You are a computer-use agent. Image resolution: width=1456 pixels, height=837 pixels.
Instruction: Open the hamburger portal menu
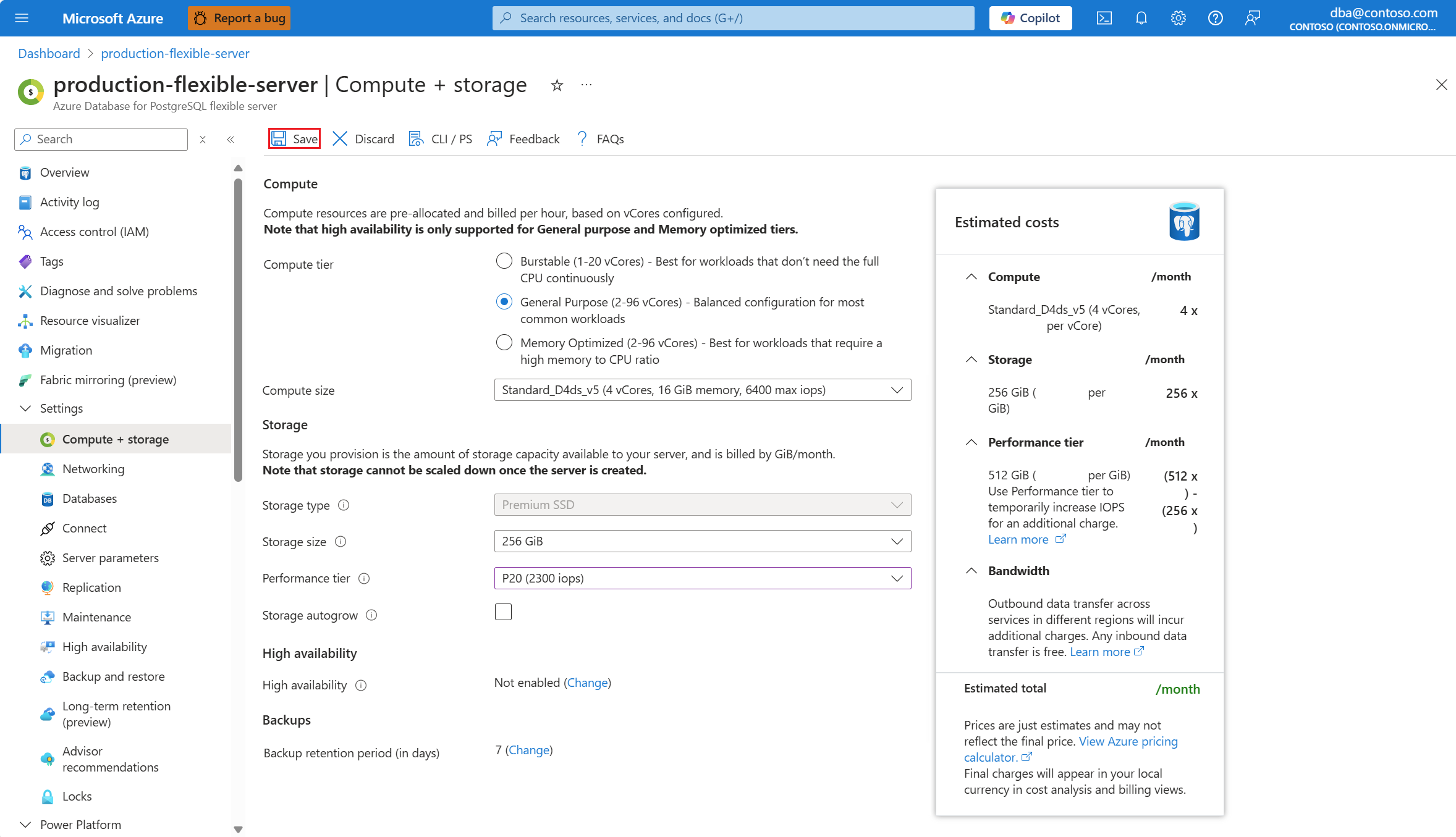[x=22, y=18]
